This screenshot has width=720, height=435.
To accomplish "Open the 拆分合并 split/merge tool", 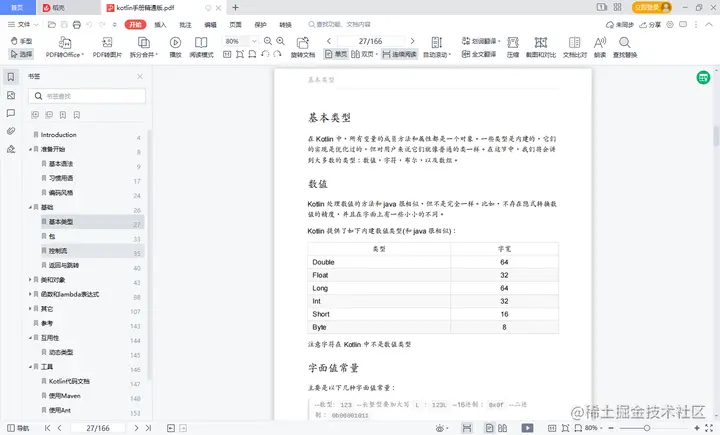I will [x=144, y=47].
